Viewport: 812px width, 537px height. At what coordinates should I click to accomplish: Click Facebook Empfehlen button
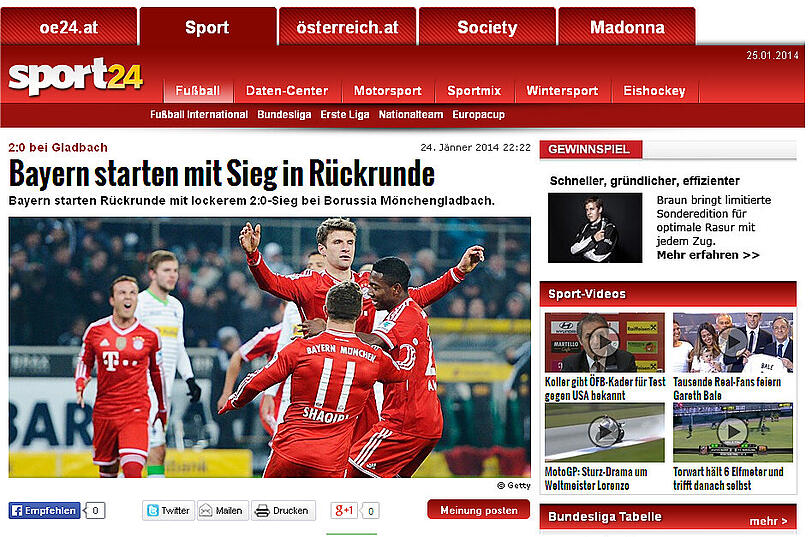45,511
